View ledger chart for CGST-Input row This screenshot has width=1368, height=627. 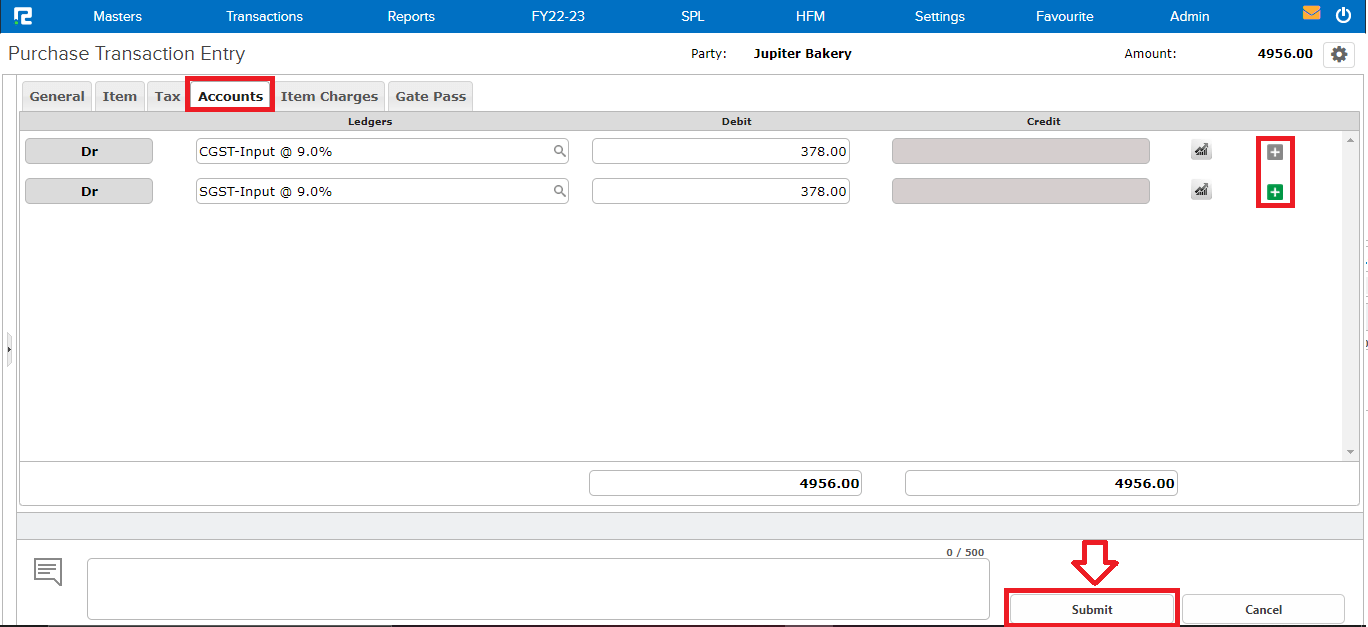pos(1201,150)
